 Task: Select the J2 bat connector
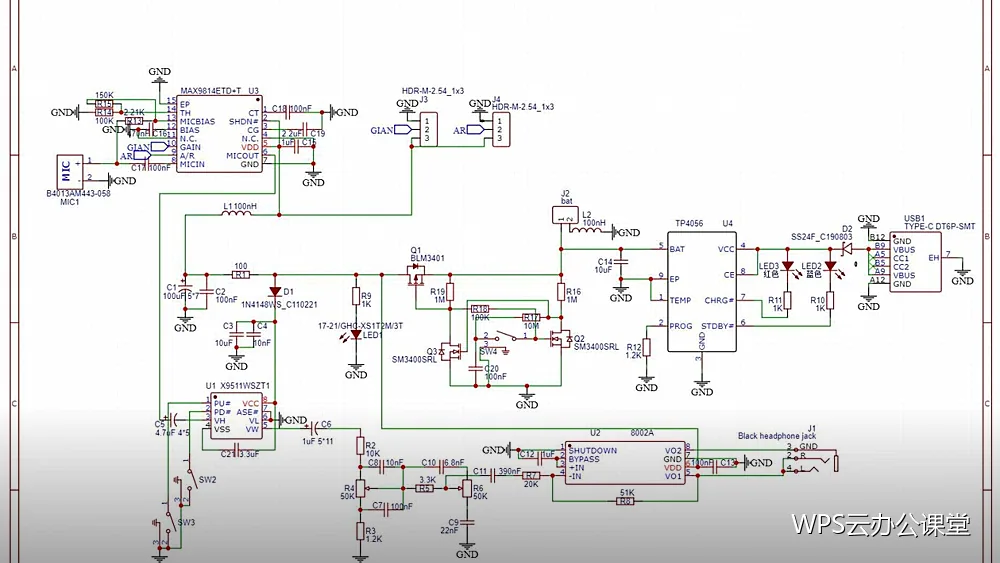[565, 216]
